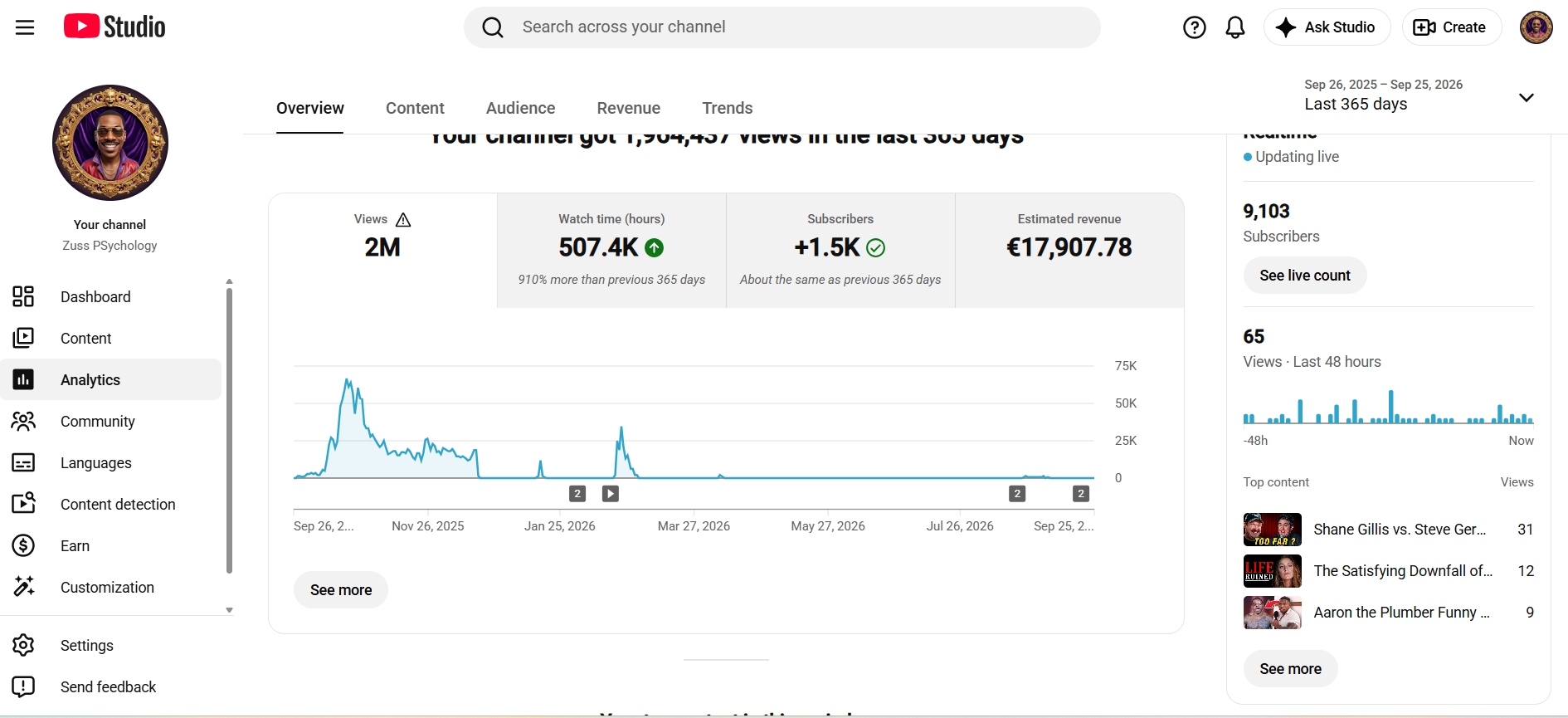This screenshot has height=718, width=1568.
Task: Open the help question mark icon
Action: 1194,27
